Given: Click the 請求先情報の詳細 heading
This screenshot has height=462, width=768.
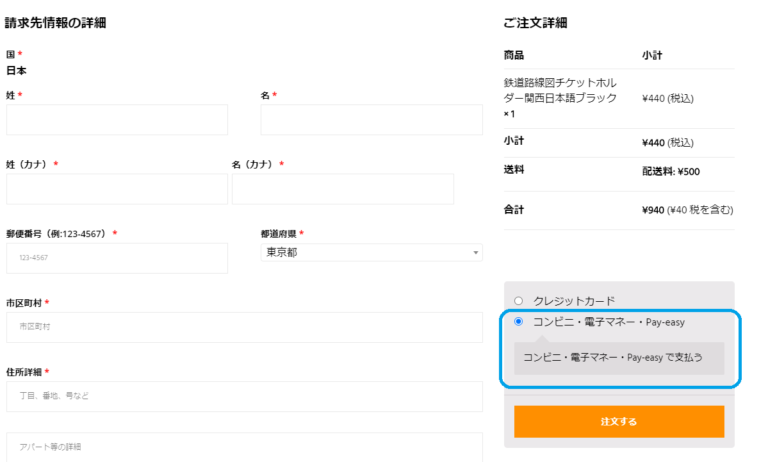Looking at the screenshot, I should [55, 23].
